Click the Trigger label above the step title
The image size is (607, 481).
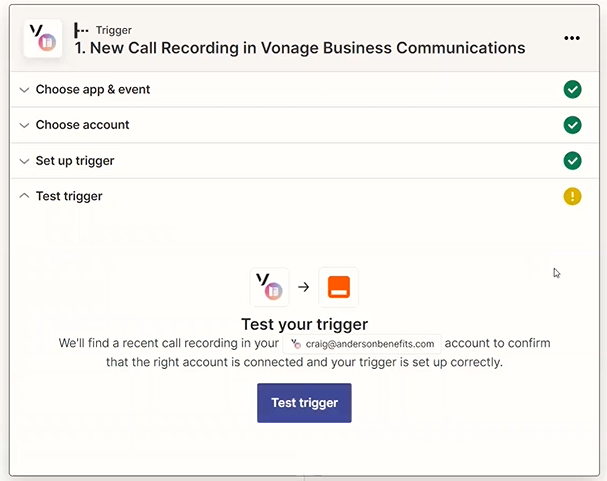point(114,30)
